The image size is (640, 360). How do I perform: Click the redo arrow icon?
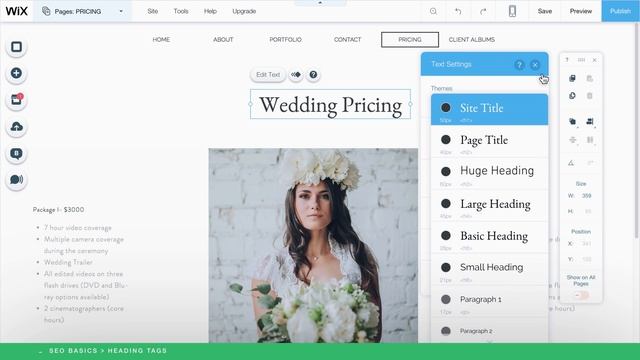coord(483,11)
